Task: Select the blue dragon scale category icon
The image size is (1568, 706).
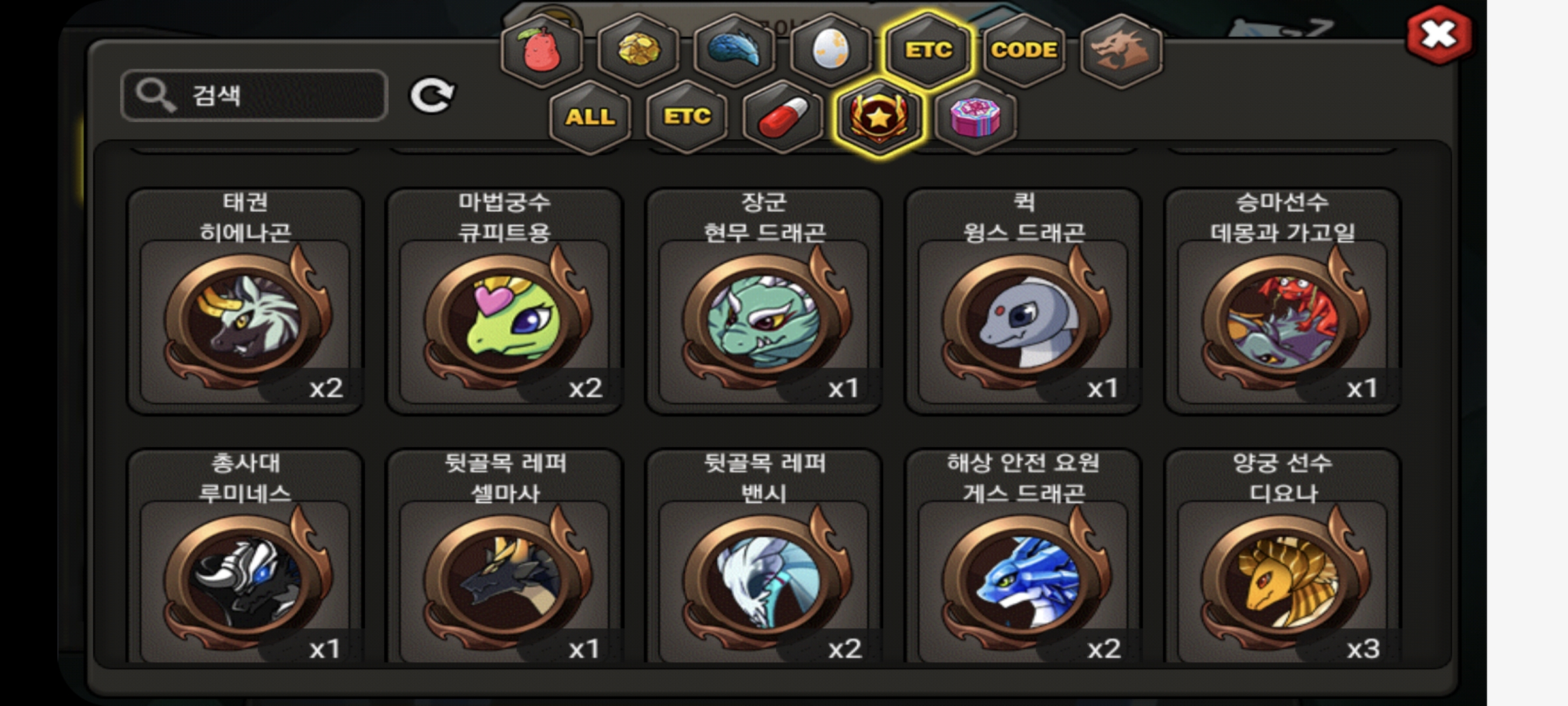Action: pos(734,50)
